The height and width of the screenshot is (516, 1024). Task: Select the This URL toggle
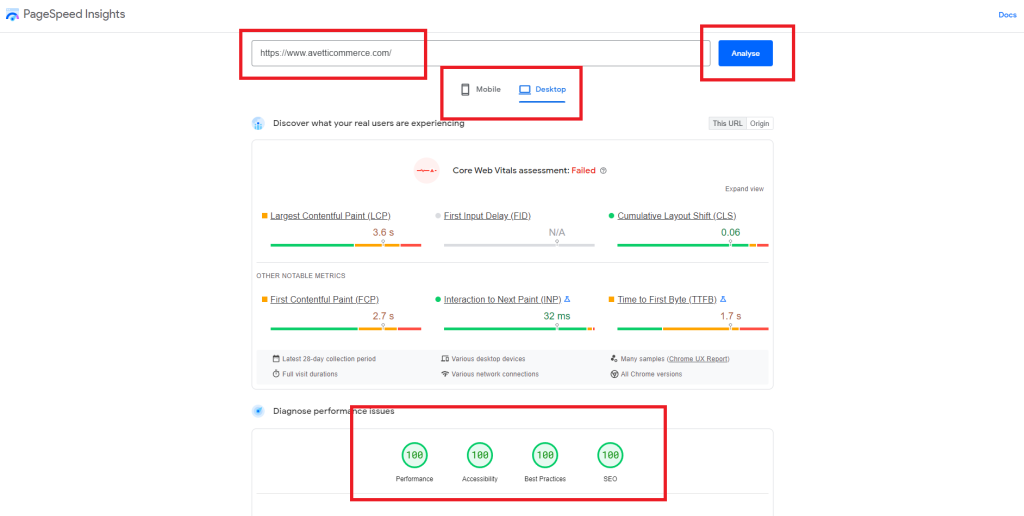pos(728,123)
